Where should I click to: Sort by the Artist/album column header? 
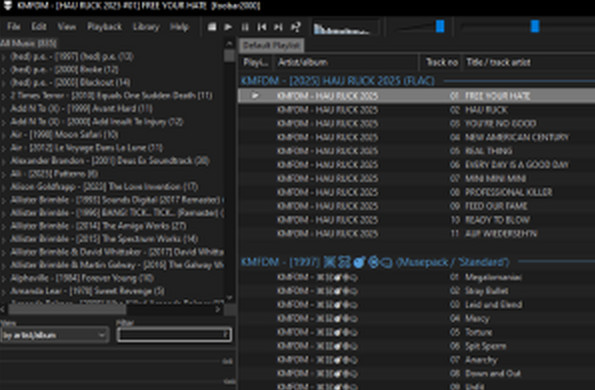point(345,62)
